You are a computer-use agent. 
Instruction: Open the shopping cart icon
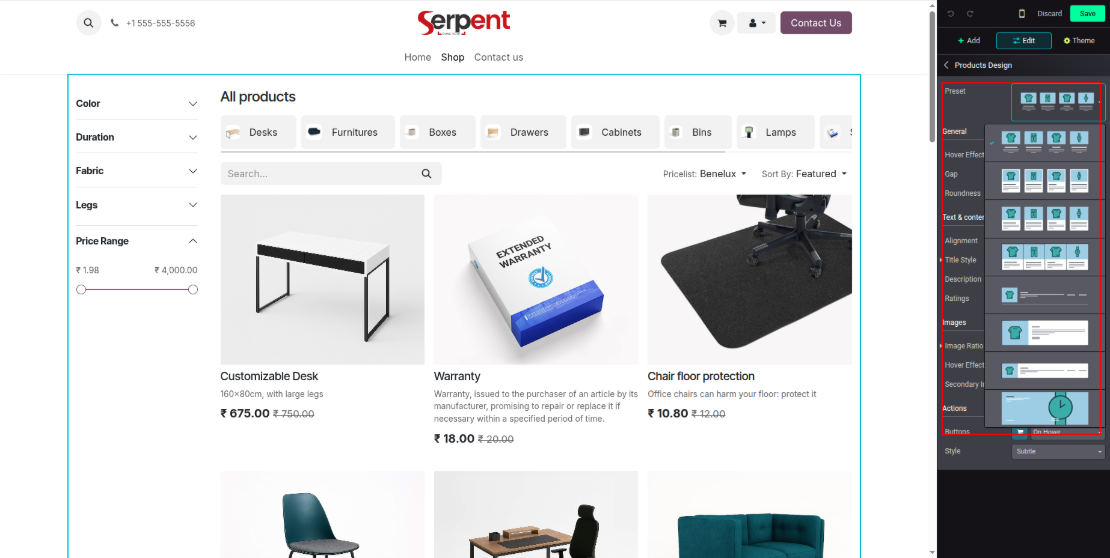click(722, 23)
